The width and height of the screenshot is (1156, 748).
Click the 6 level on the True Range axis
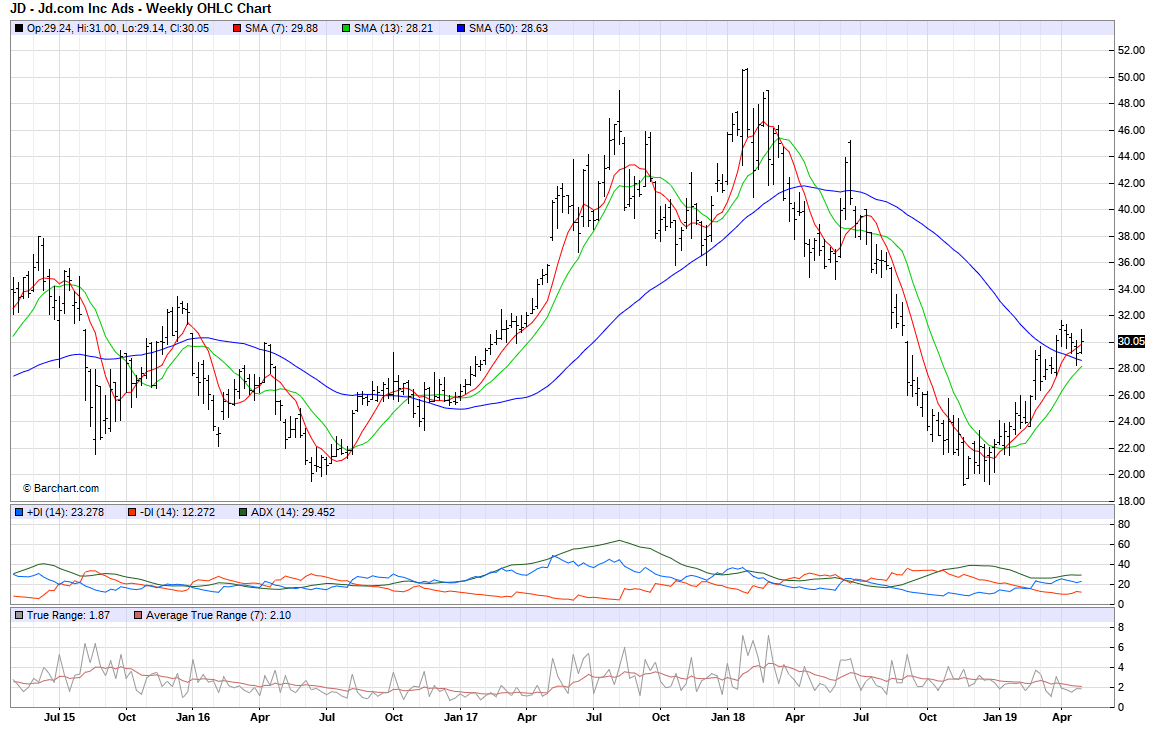1121,648
